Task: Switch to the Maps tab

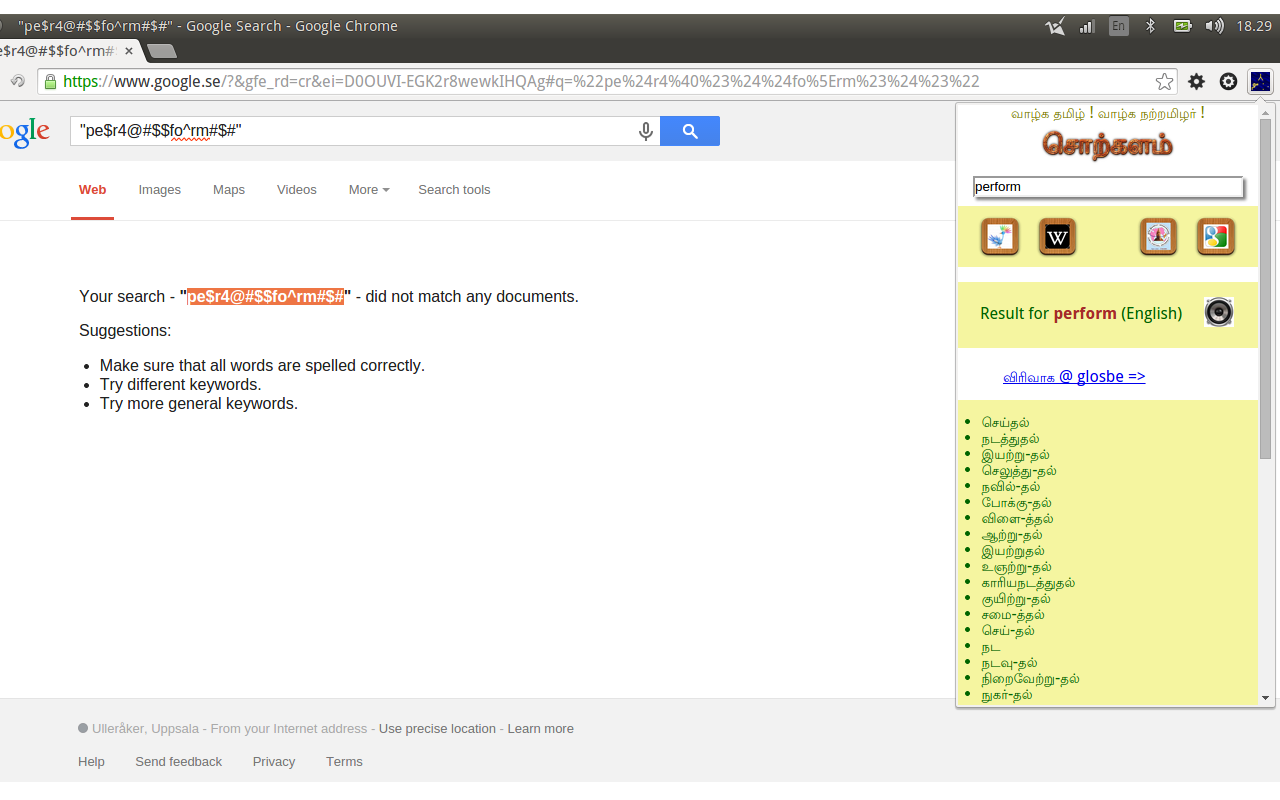Action: tap(229, 190)
